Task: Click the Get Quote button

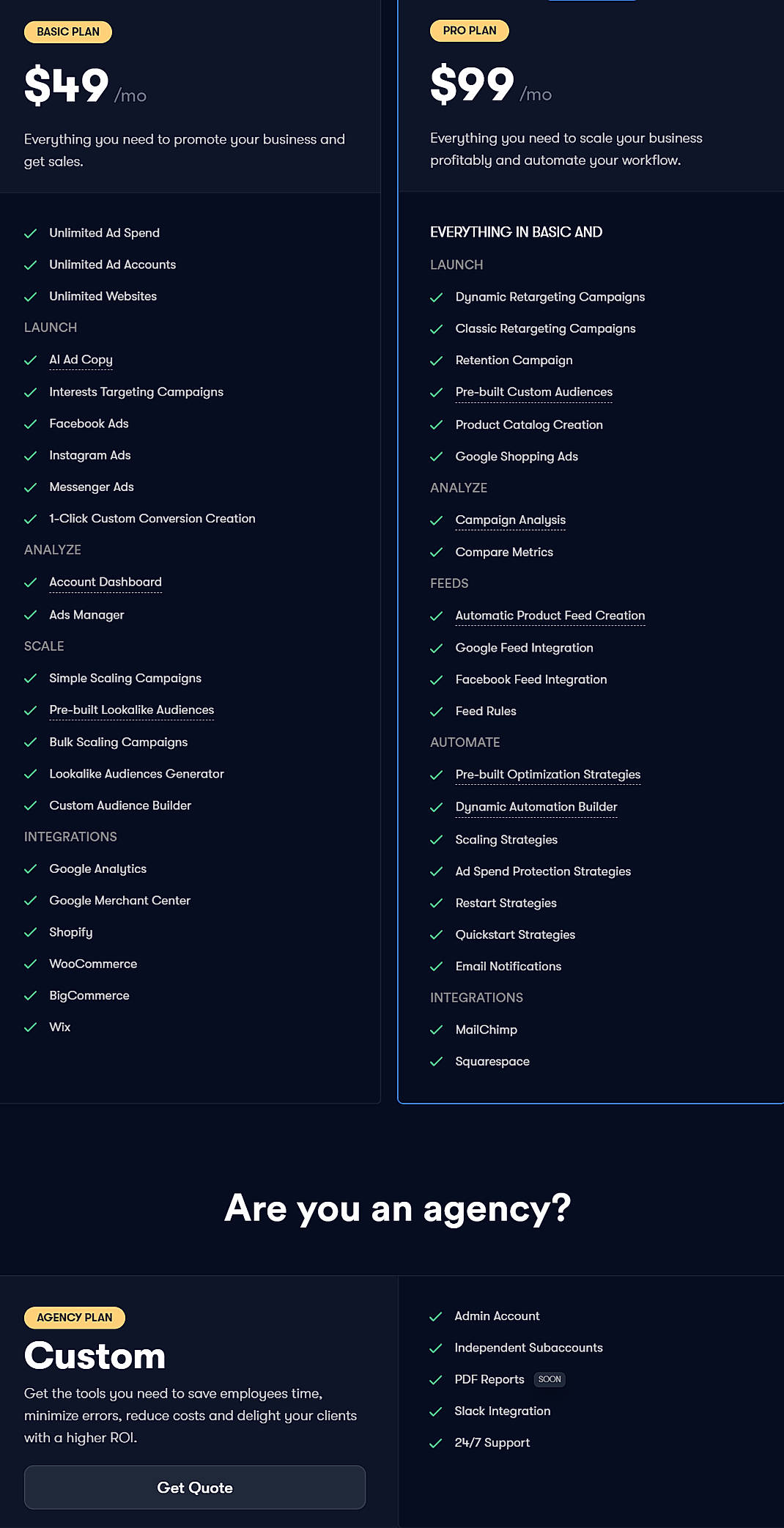Action: [x=195, y=1487]
